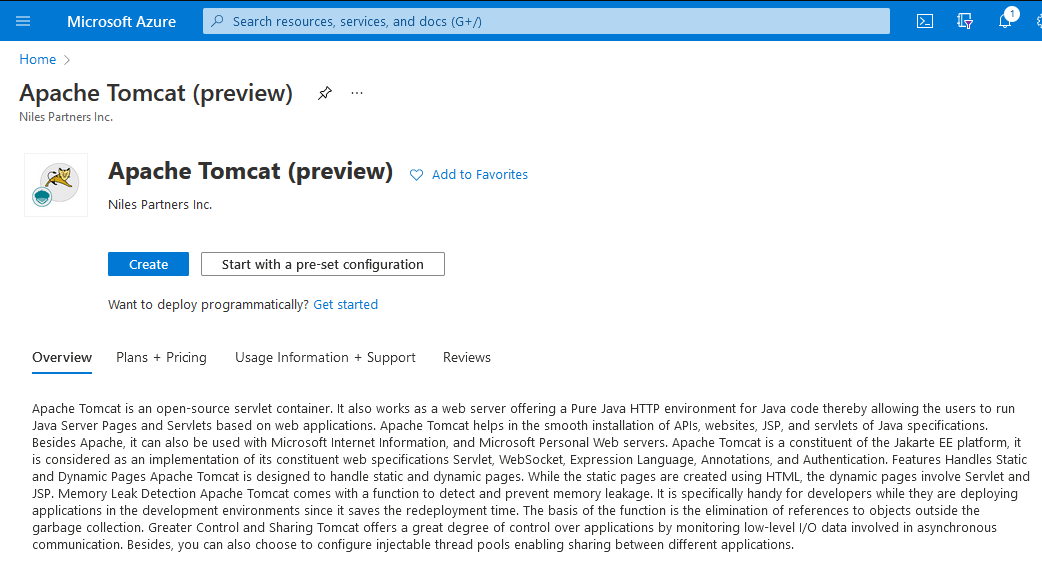Viewport: 1042px width, 561px height.
Task: View the Reviews tab
Action: coord(467,357)
